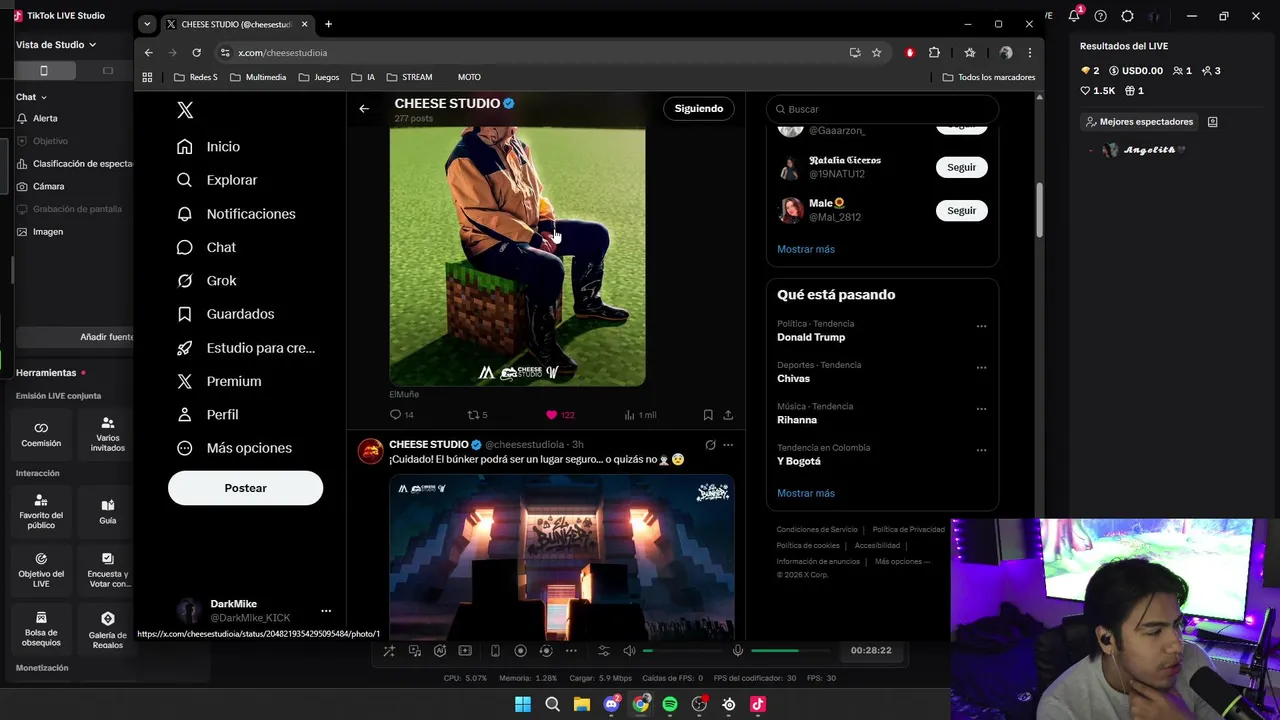
Task: Click the record circle button in stream toolbar
Action: pyautogui.click(x=520, y=651)
